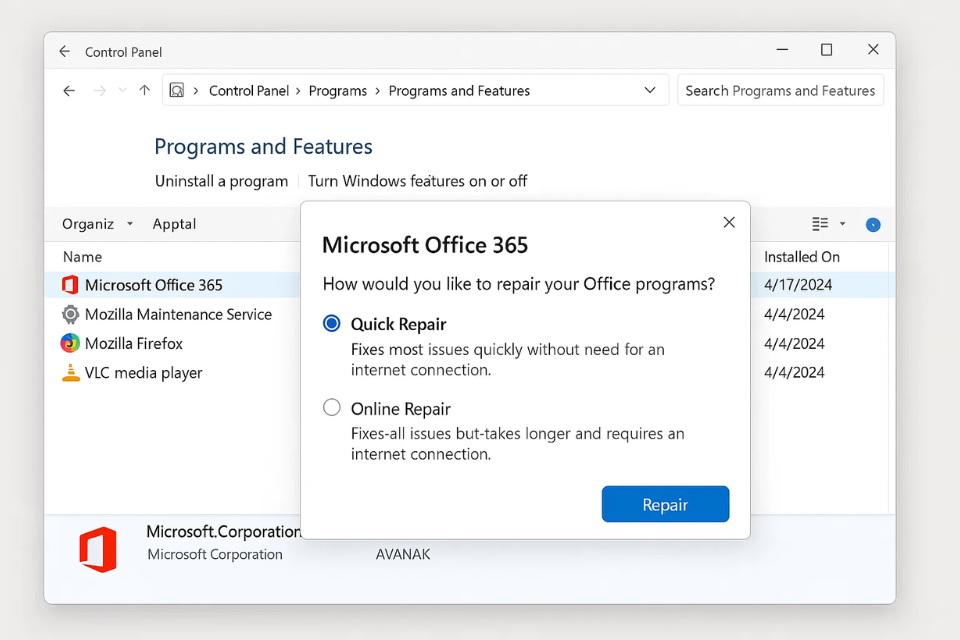
Task: Click the Mozilla Firefox icon
Action: click(69, 343)
